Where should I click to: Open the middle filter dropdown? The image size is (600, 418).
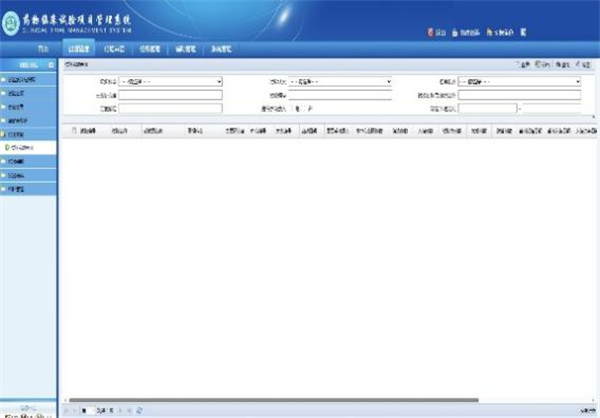[x=340, y=82]
